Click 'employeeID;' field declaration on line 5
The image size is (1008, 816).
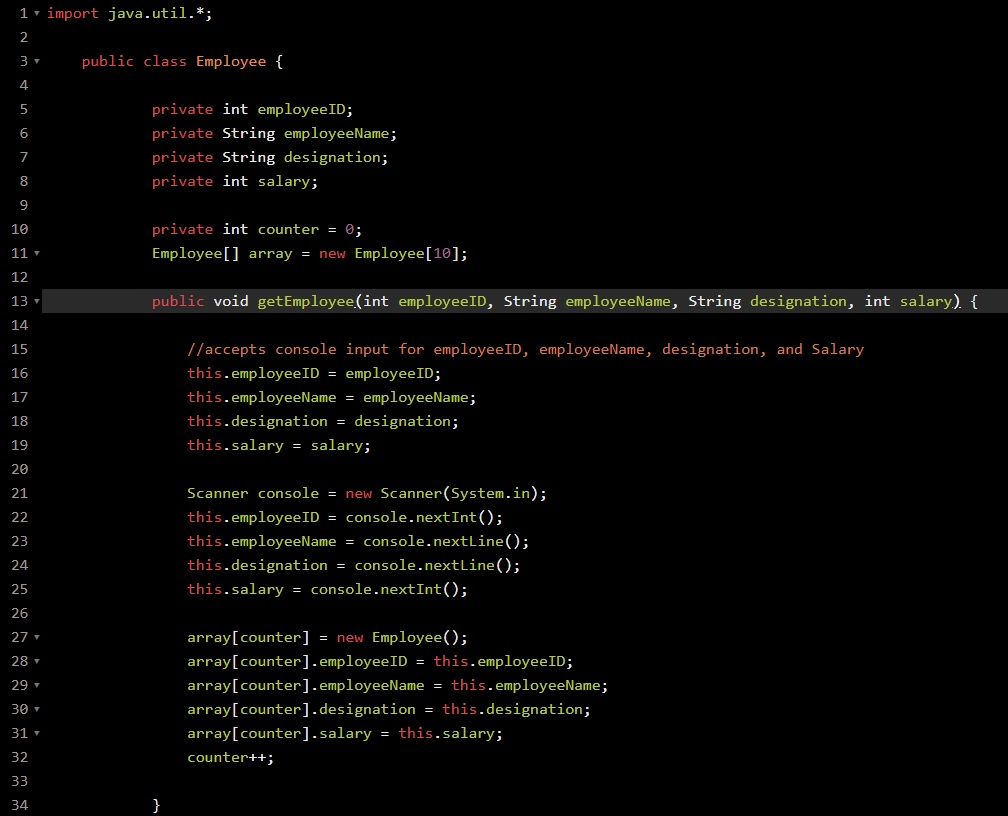pyautogui.click(x=305, y=109)
